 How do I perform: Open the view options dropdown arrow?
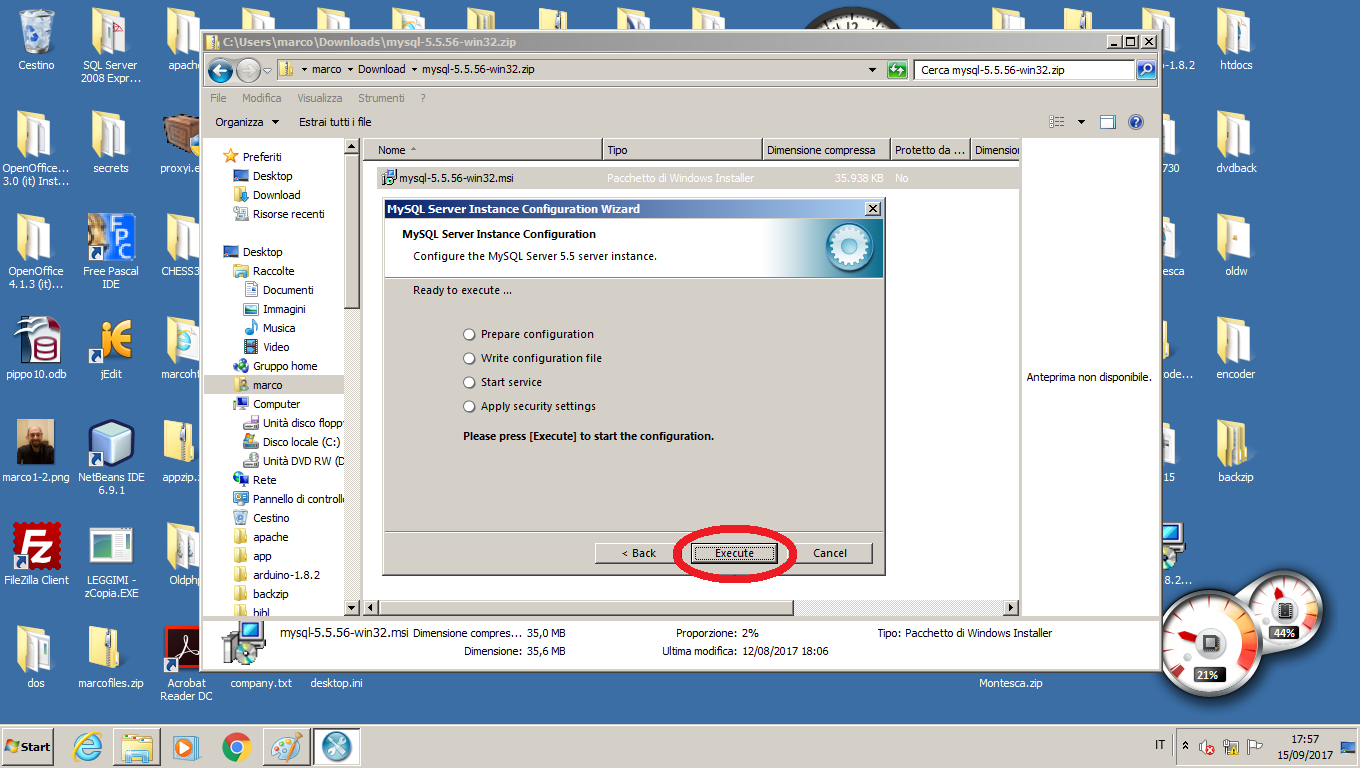tap(1081, 122)
